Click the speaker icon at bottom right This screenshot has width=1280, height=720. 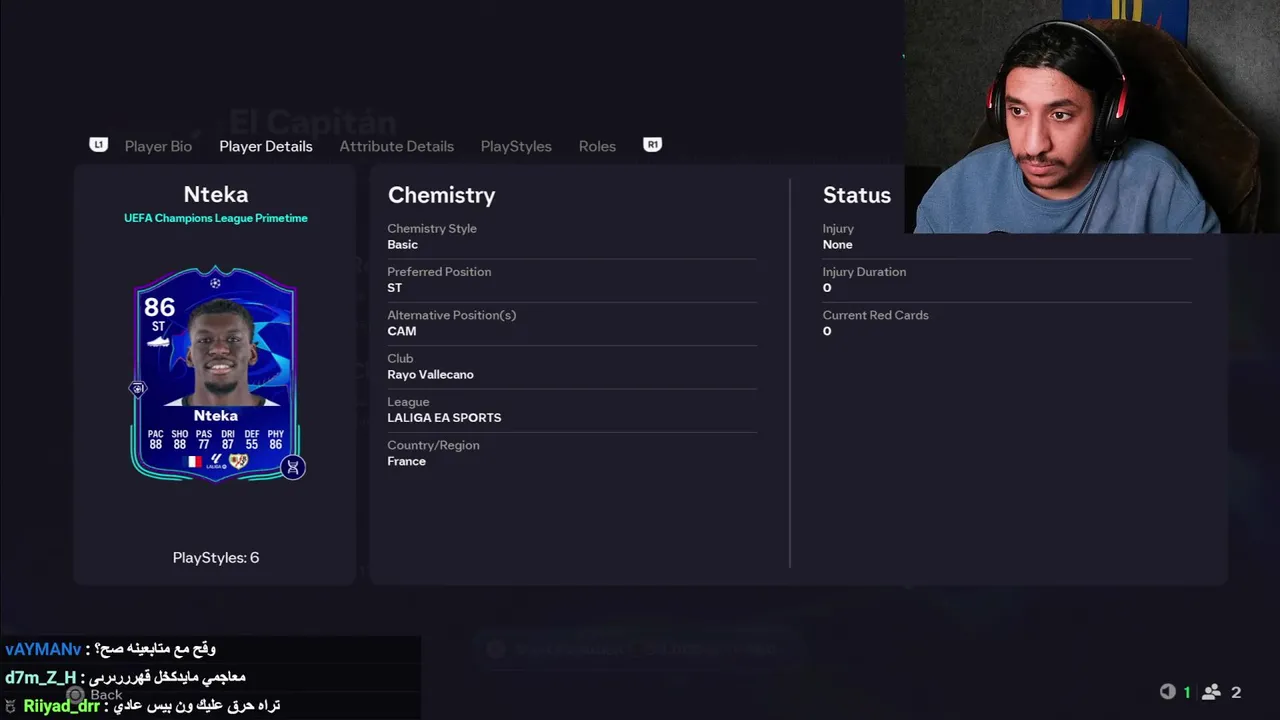(x=1167, y=692)
